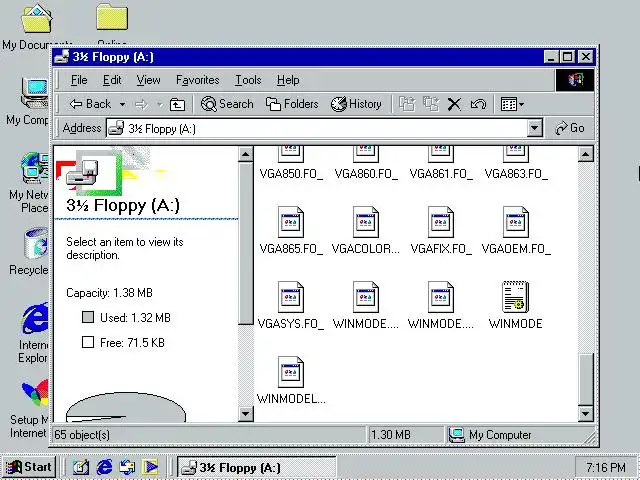
Task: Click the 7:16 PM system clock
Action: tap(606, 467)
